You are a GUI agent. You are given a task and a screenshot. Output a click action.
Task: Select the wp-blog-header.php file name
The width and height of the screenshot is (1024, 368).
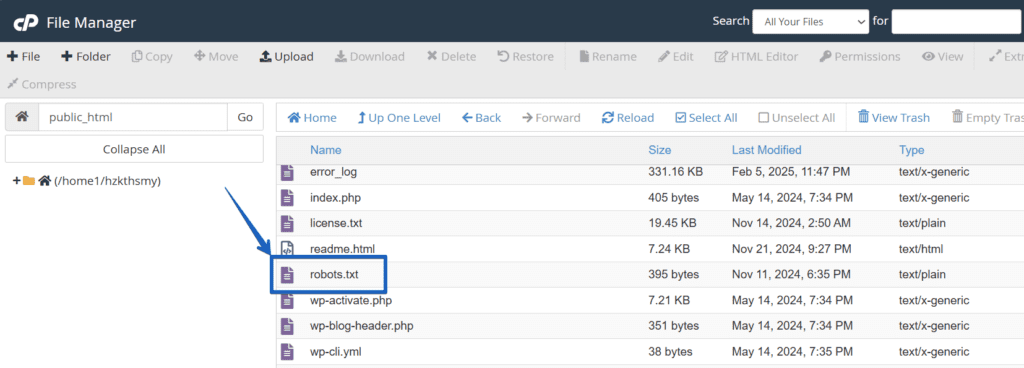[x=362, y=326]
